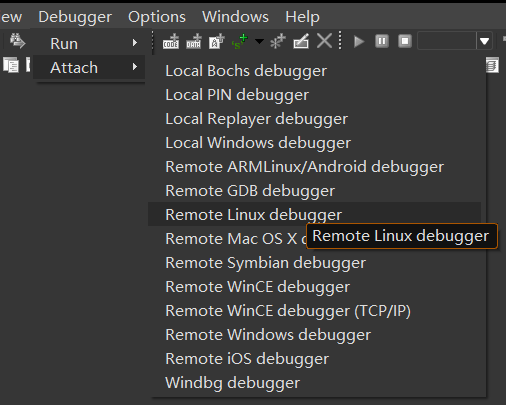Choose Remote Linux debugger menu item
506x405 pixels.
[314, 214]
